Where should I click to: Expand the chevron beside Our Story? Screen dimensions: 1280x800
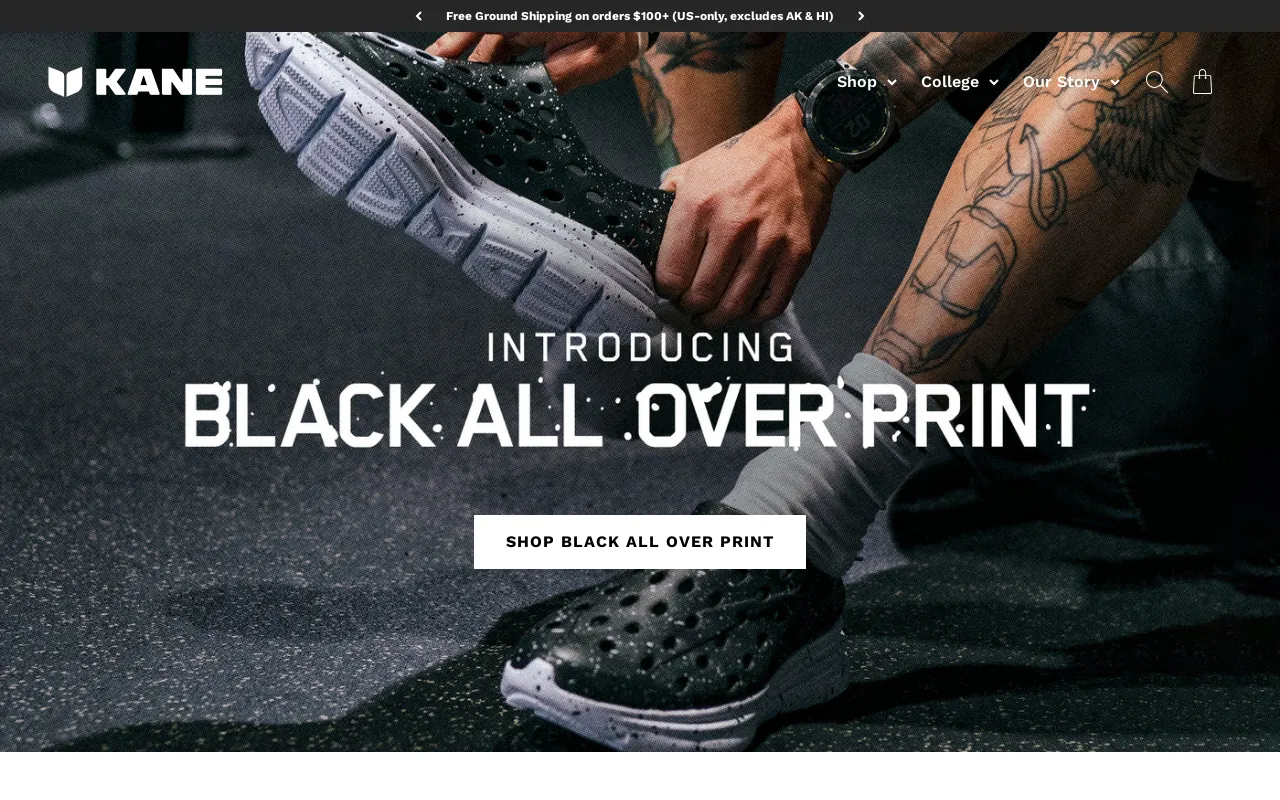tap(1115, 83)
